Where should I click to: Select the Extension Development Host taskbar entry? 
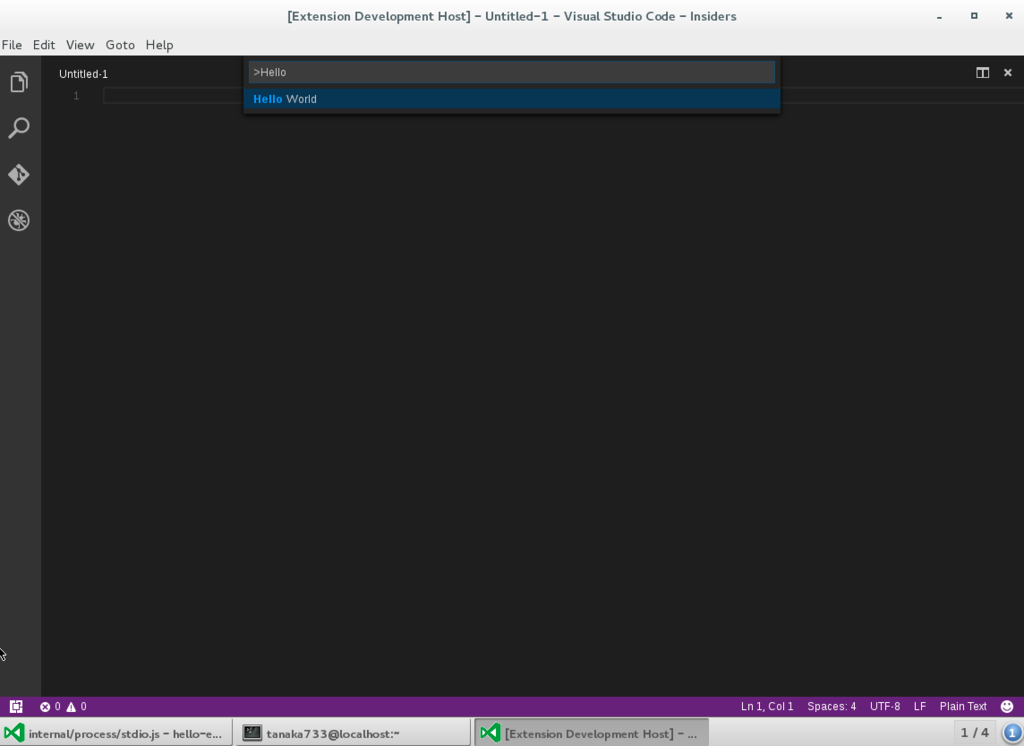click(592, 733)
